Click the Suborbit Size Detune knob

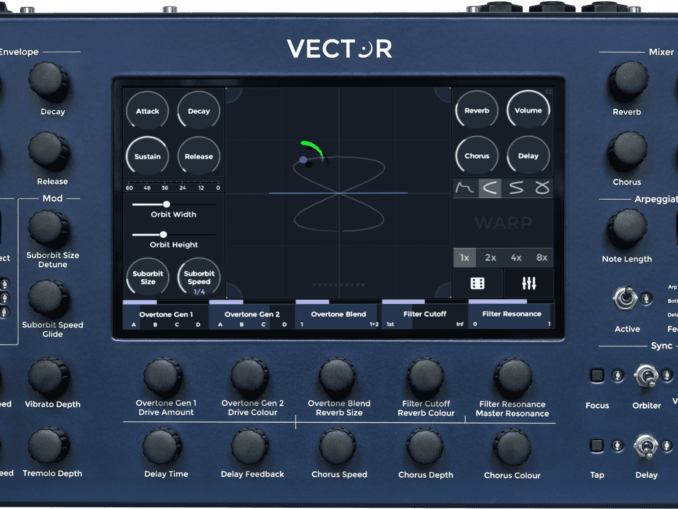[49, 229]
